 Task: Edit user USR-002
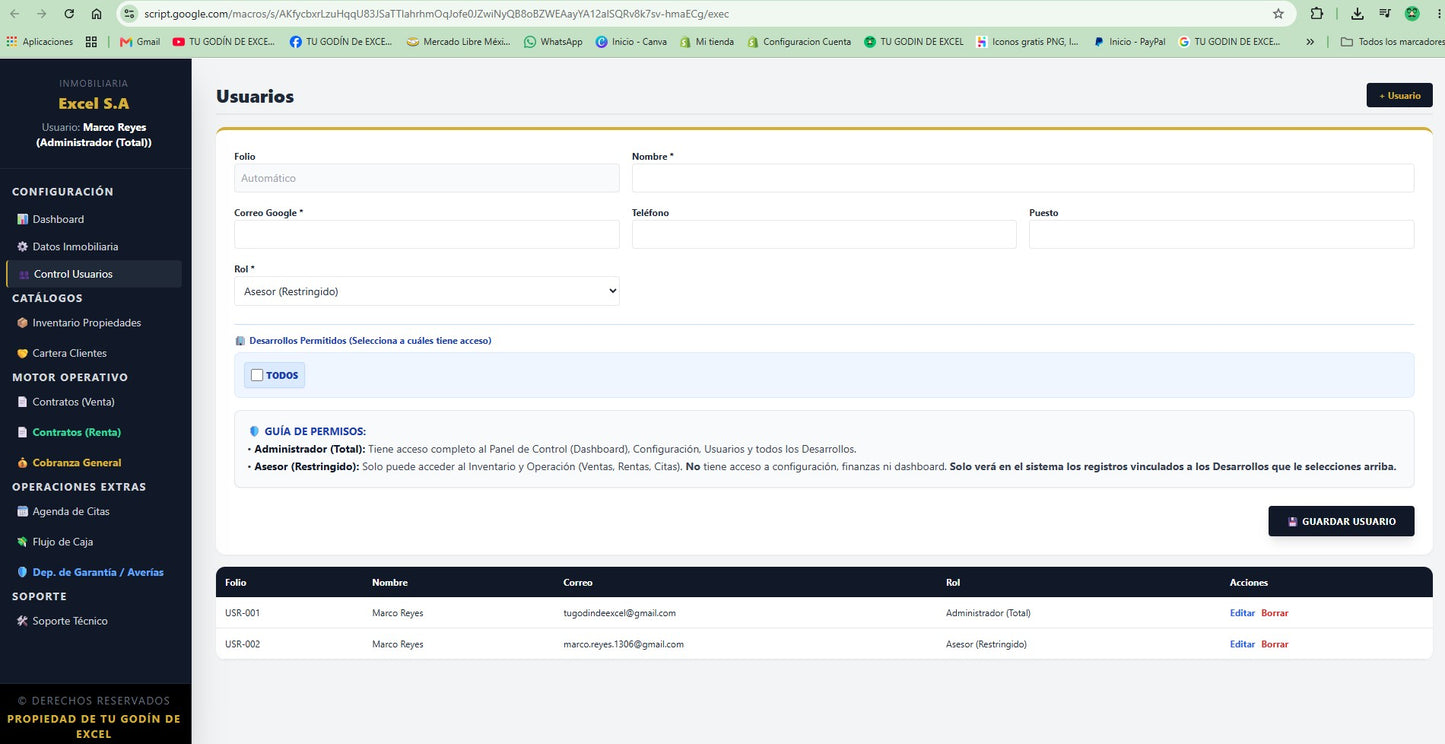[1242, 644]
